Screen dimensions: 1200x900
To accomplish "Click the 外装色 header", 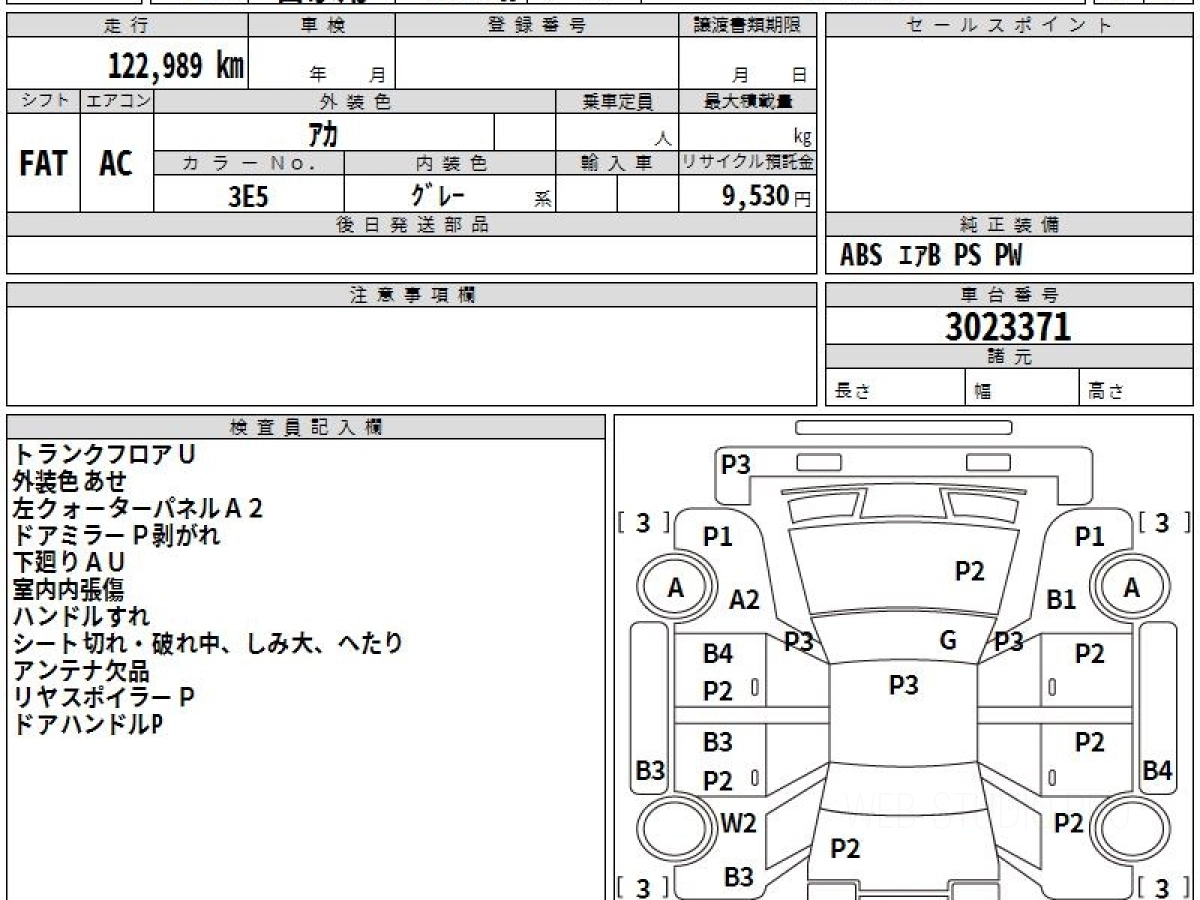I will [355, 101].
